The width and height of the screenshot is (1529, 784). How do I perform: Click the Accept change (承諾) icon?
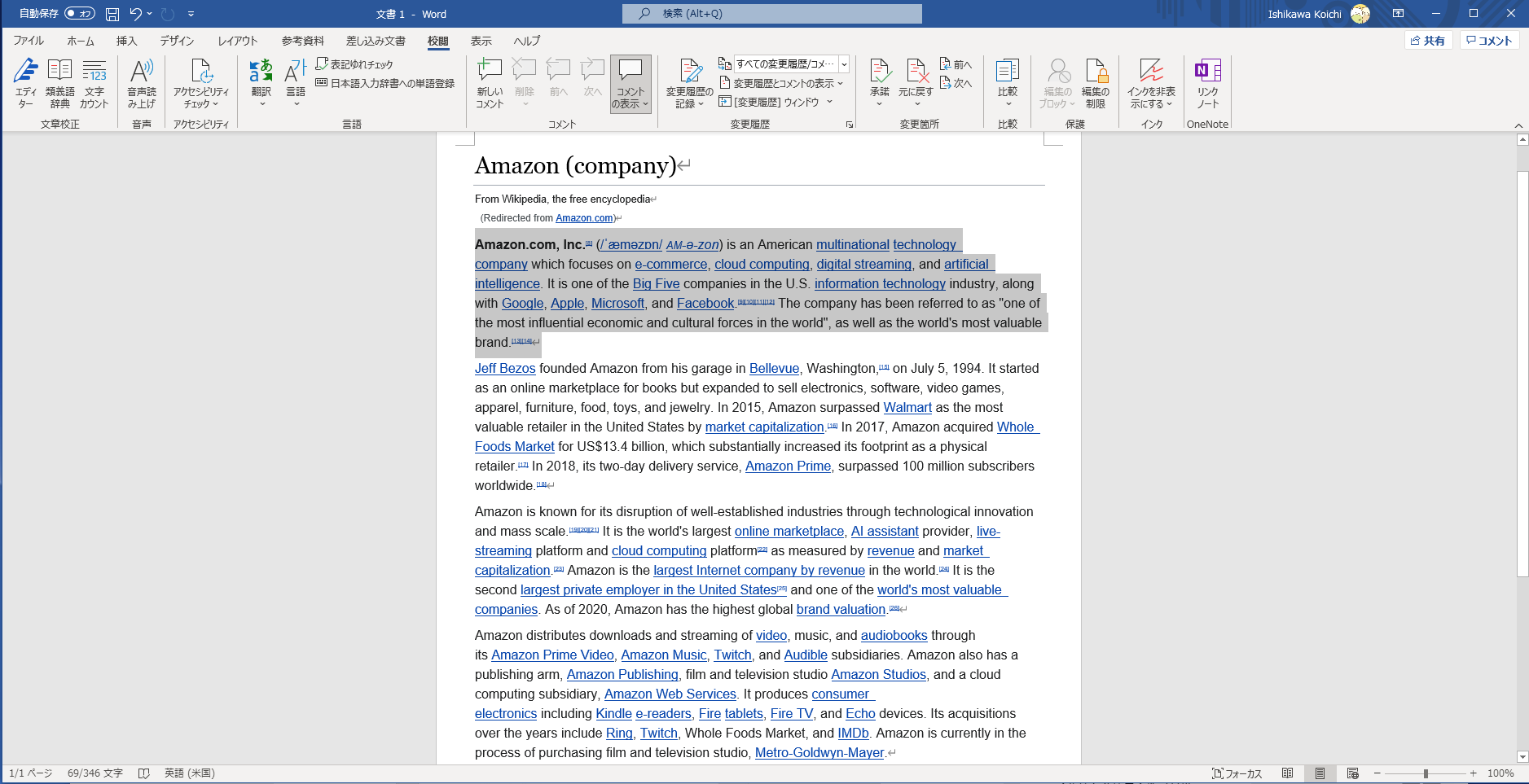pyautogui.click(x=880, y=83)
